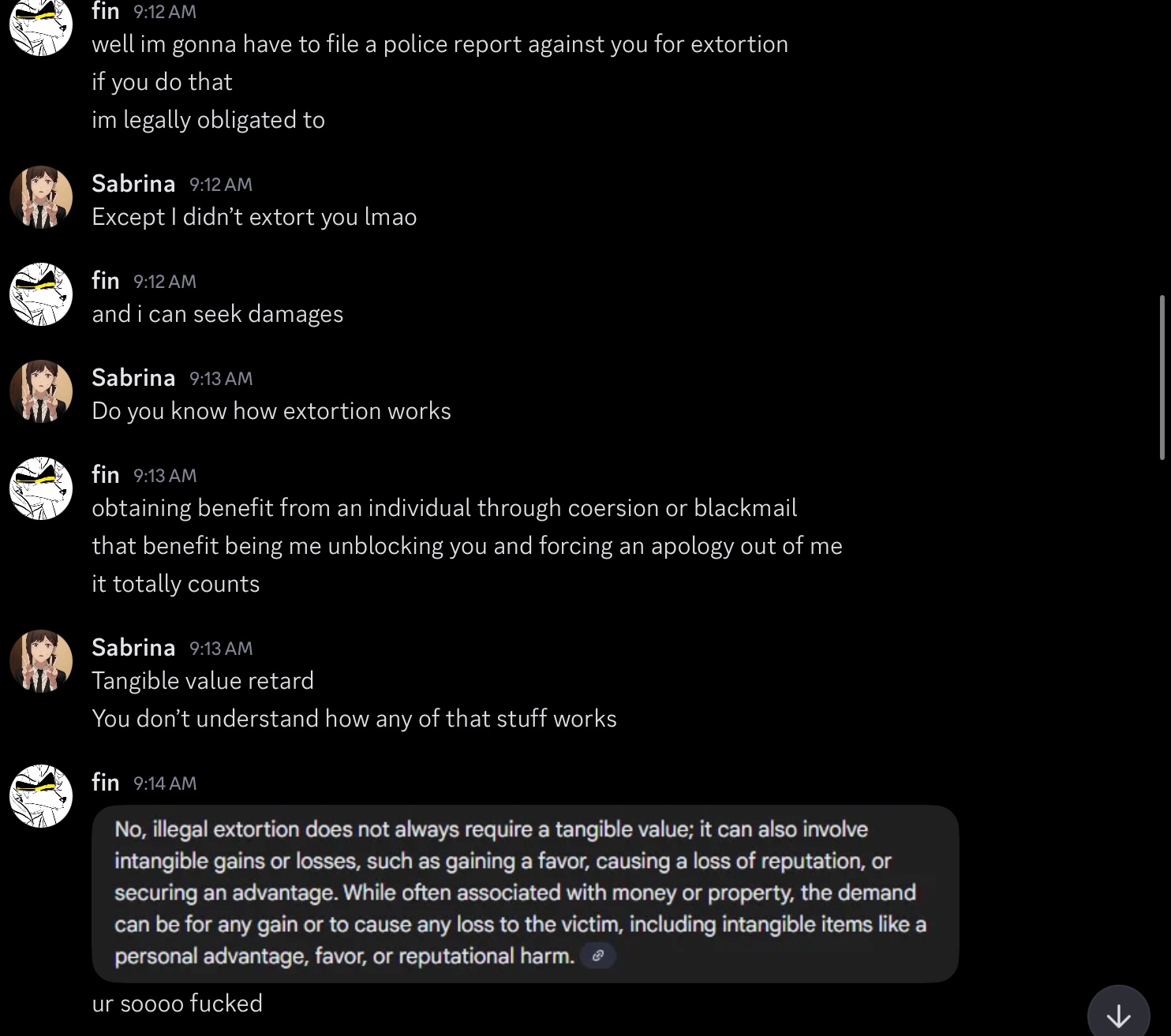Click fin's username above "and i can seek damages"

coord(106,281)
